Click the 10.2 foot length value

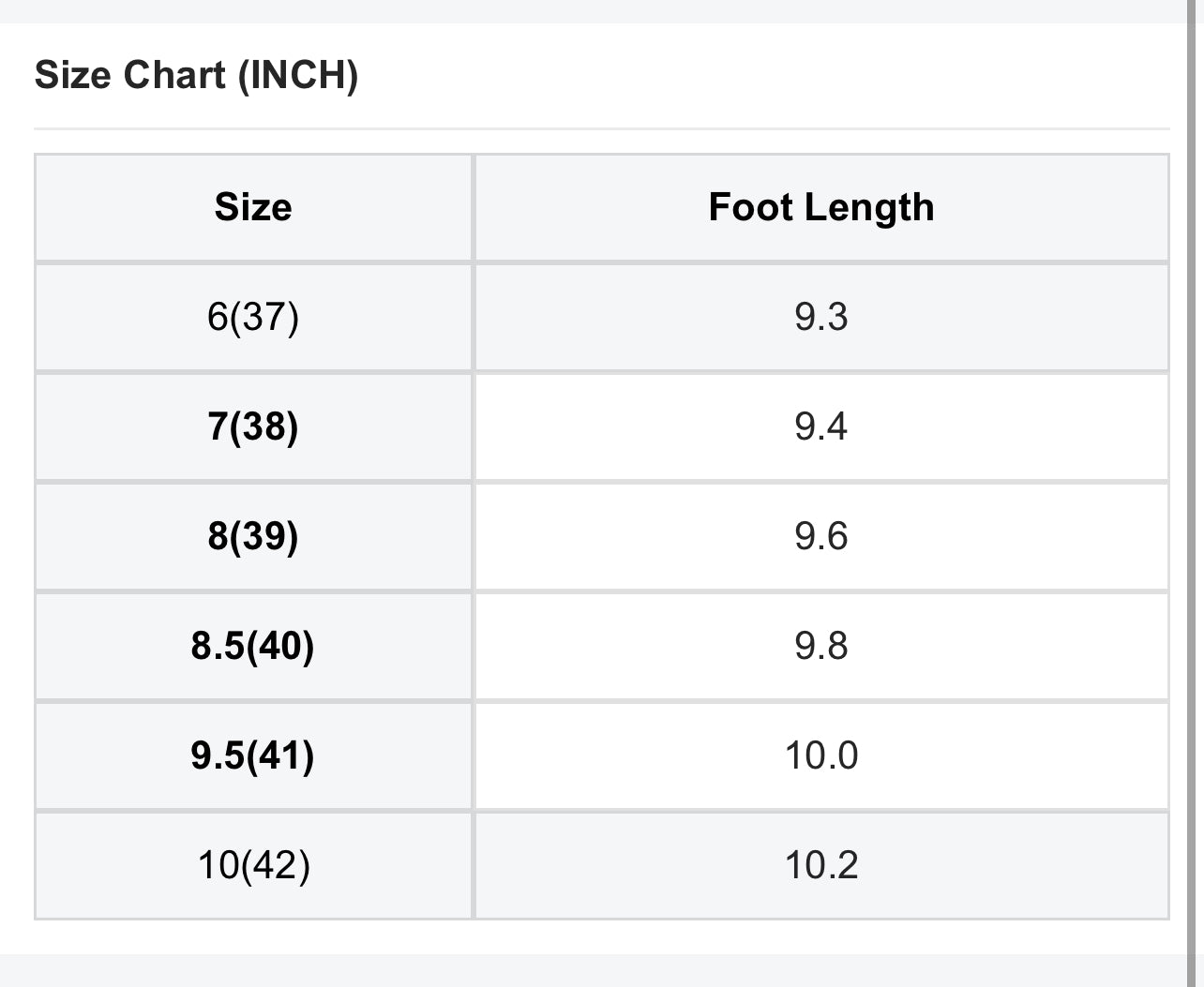click(821, 865)
